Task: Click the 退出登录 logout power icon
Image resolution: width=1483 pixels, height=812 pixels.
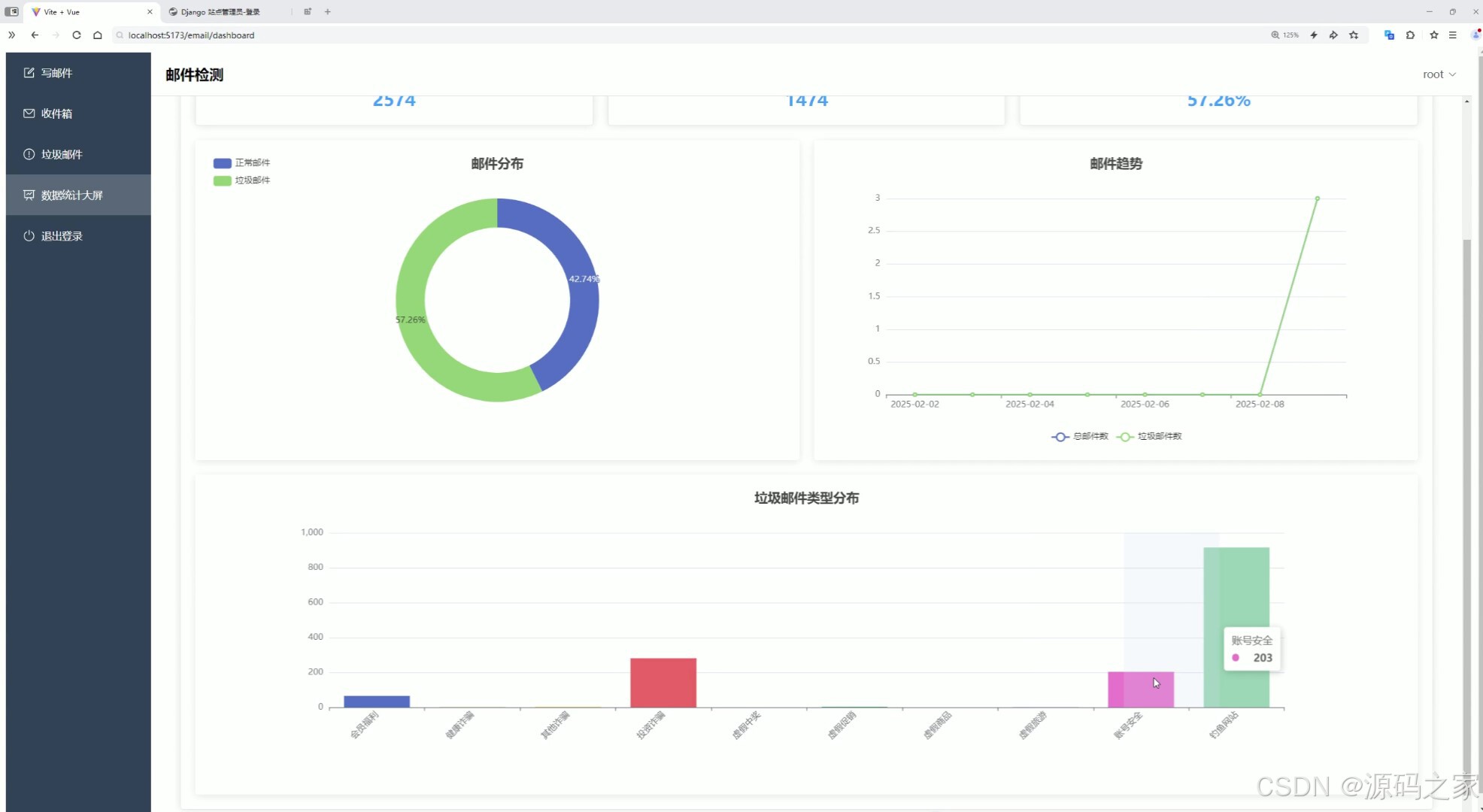Action: click(x=29, y=236)
